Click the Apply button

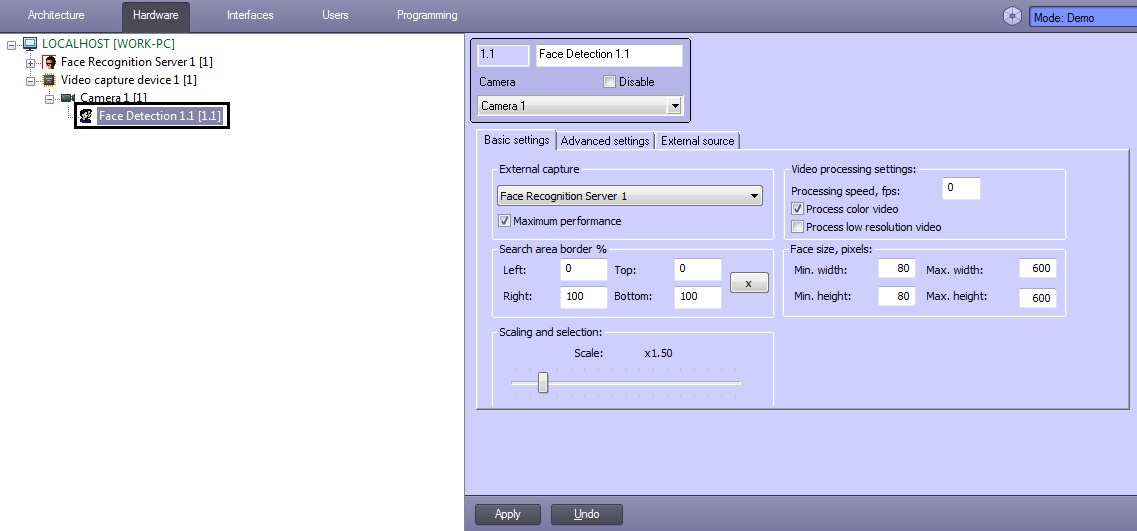click(507, 514)
